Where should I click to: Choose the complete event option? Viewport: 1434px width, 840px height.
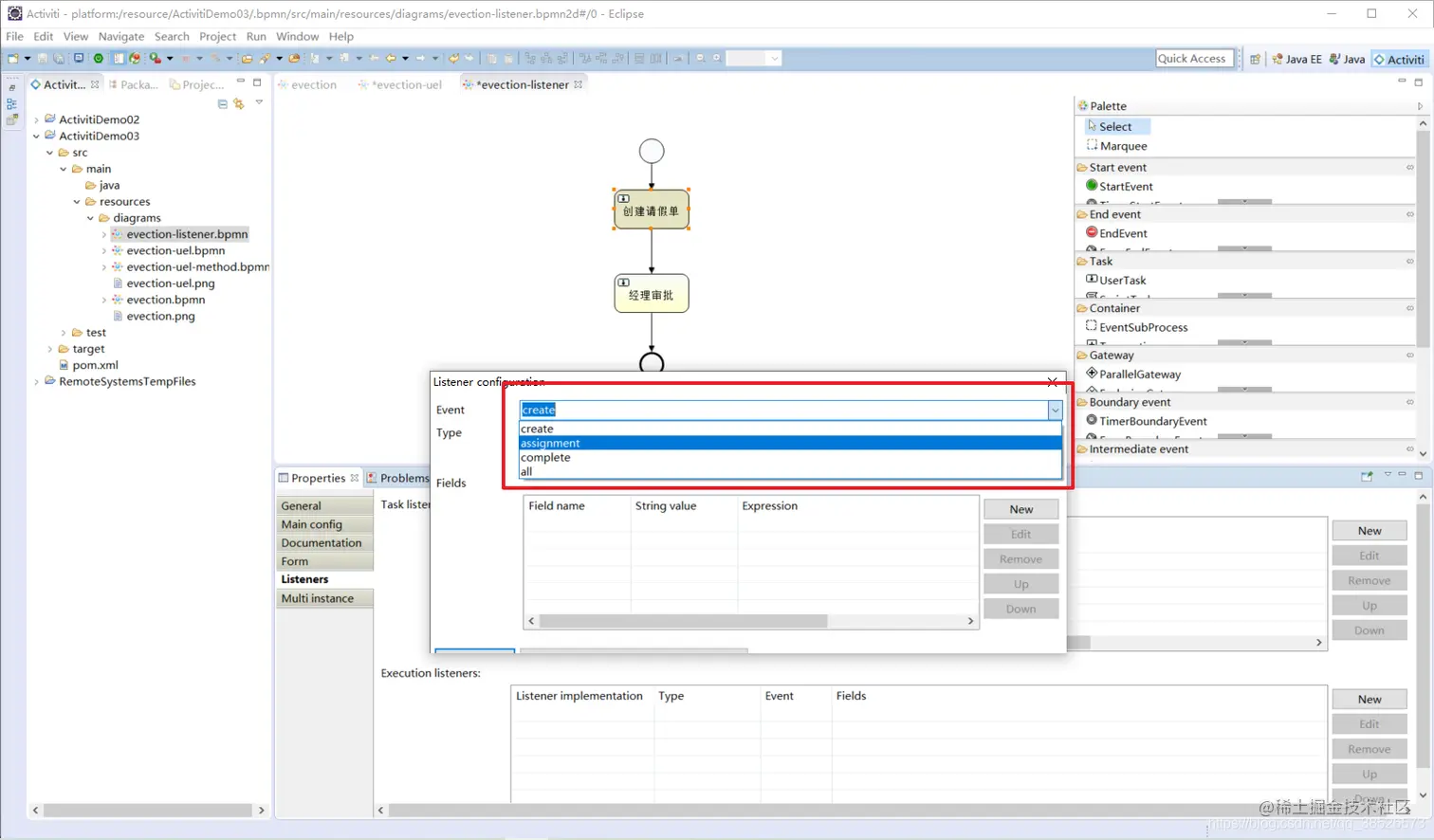tap(790, 457)
